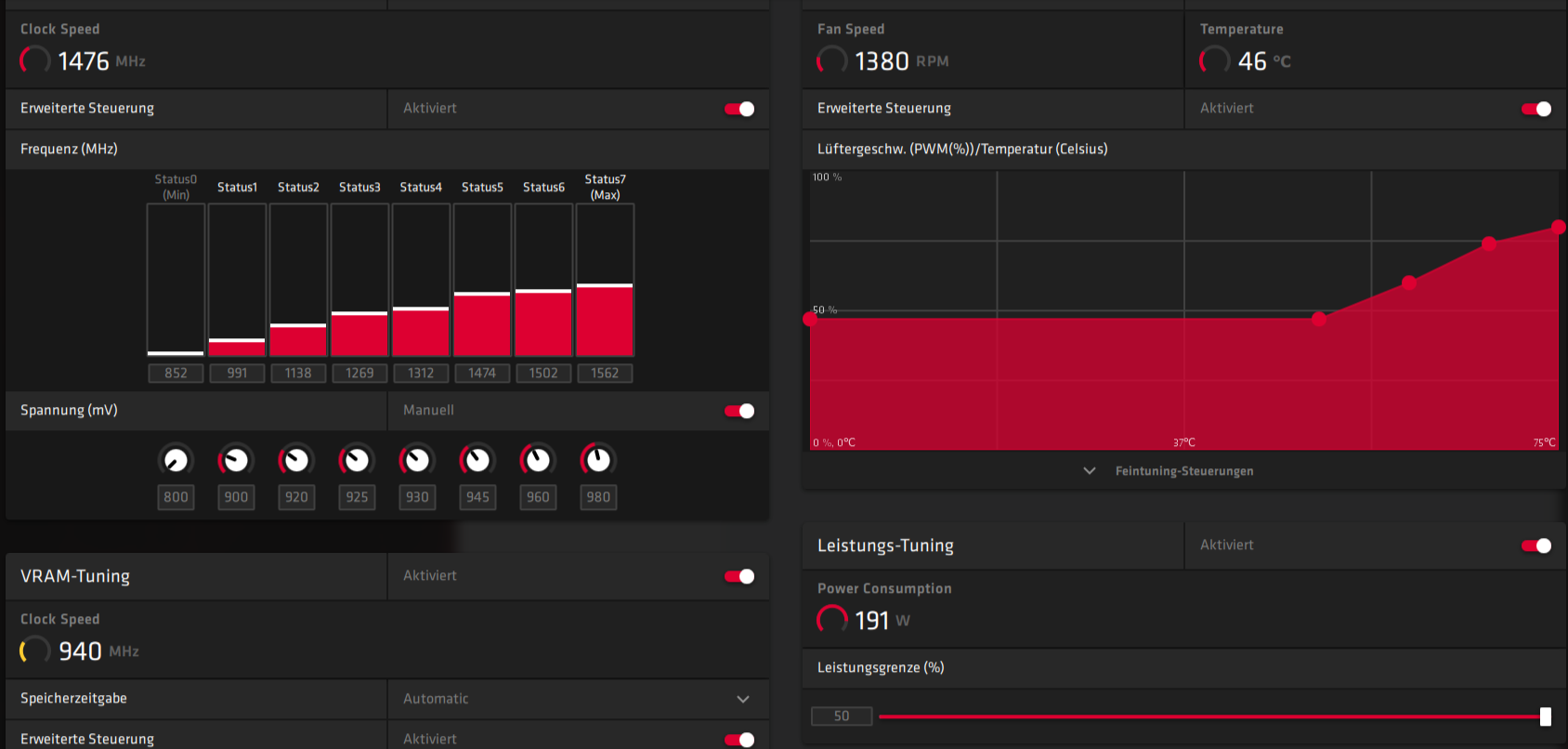The height and width of the screenshot is (749, 1568).
Task: Click the Leistungsgrenze slider handle
Action: pyautogui.click(x=1546, y=716)
